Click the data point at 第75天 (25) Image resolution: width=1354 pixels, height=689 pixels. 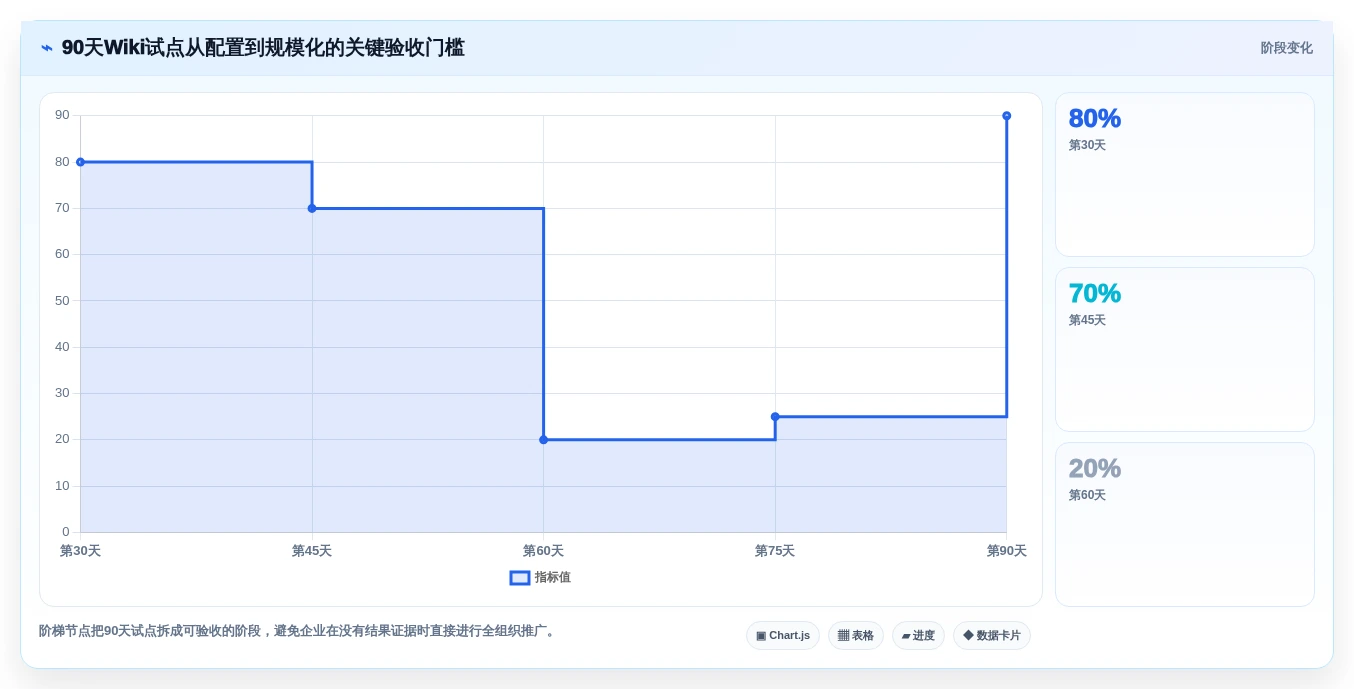775,416
